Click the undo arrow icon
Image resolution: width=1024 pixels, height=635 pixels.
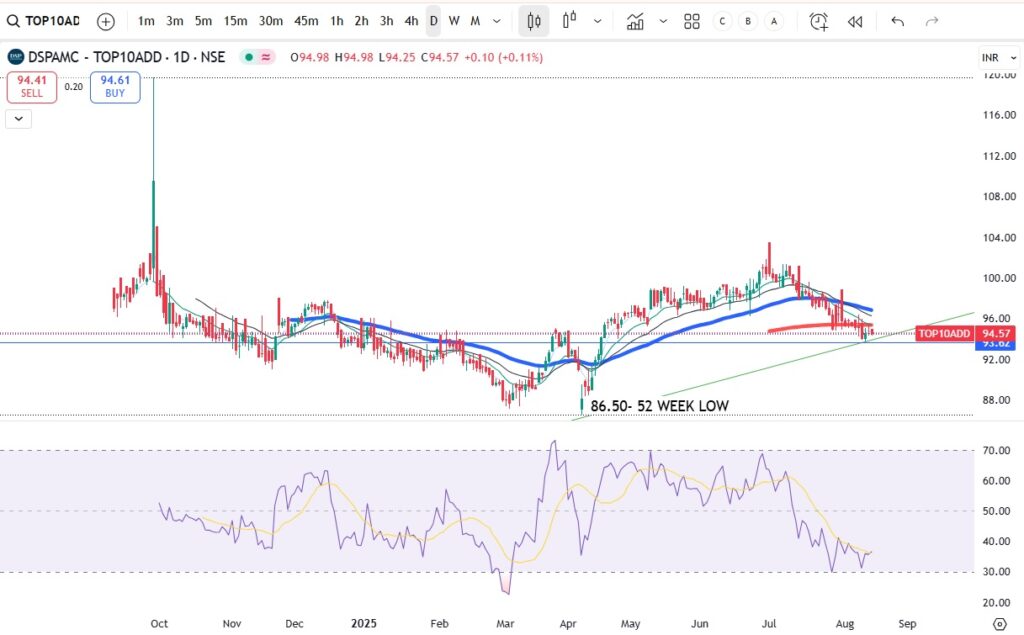click(897, 21)
